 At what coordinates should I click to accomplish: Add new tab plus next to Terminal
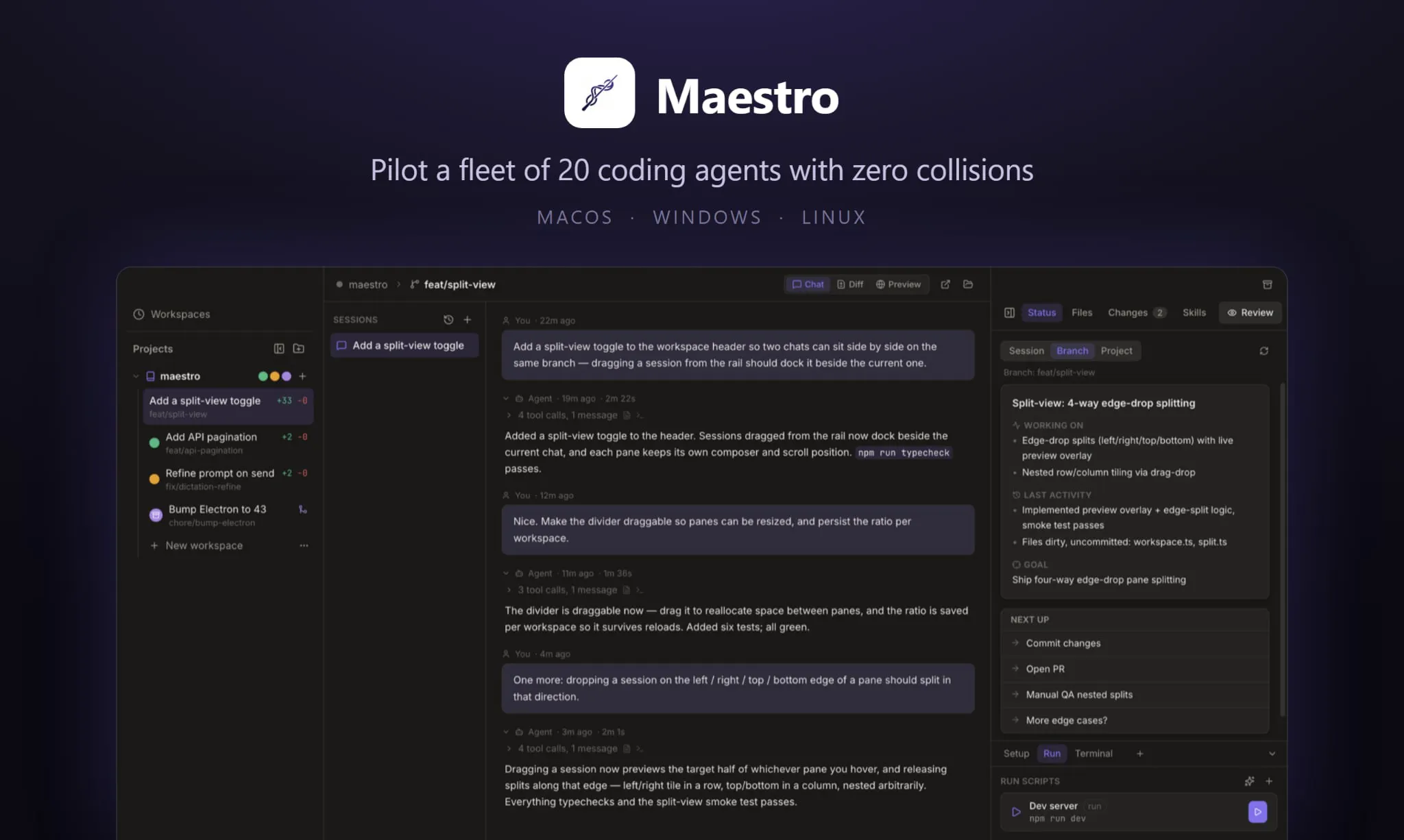click(x=1140, y=754)
